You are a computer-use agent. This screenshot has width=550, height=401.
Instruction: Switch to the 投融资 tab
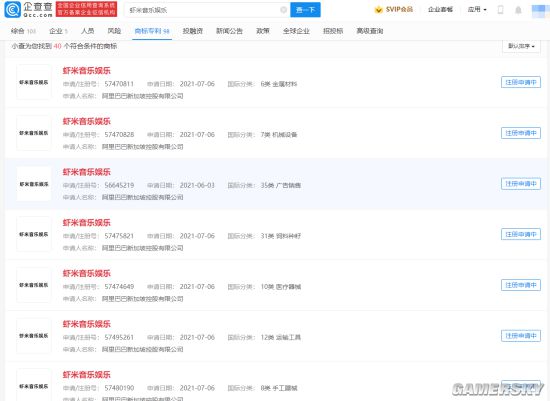pyautogui.click(x=193, y=31)
